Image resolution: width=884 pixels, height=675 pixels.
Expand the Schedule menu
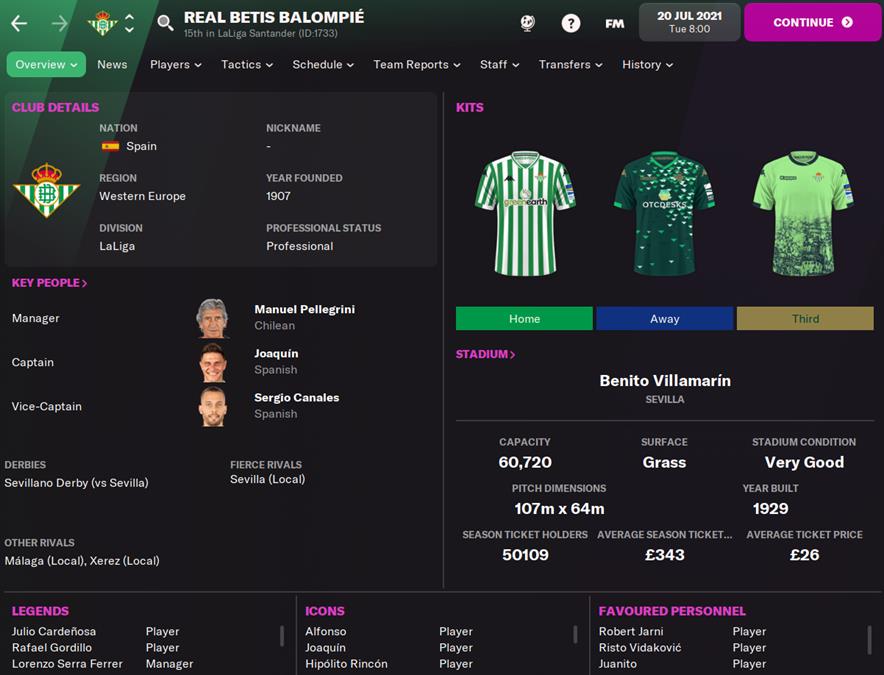tap(323, 64)
